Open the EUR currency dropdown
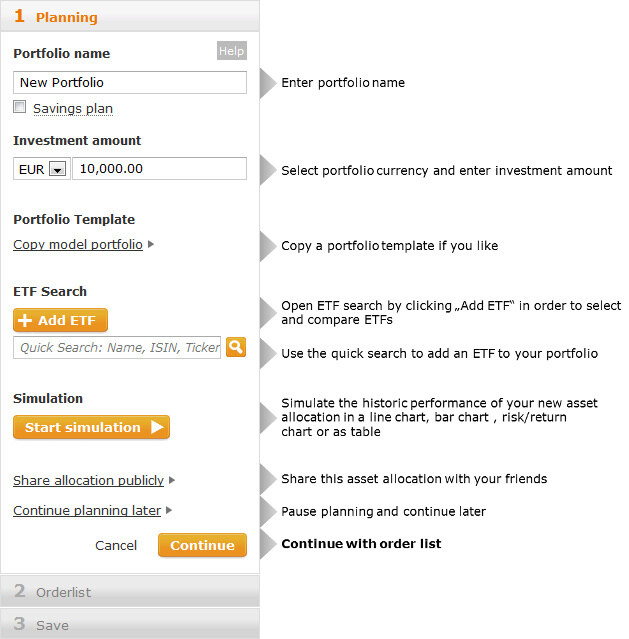The height and width of the screenshot is (639, 629). (x=57, y=169)
